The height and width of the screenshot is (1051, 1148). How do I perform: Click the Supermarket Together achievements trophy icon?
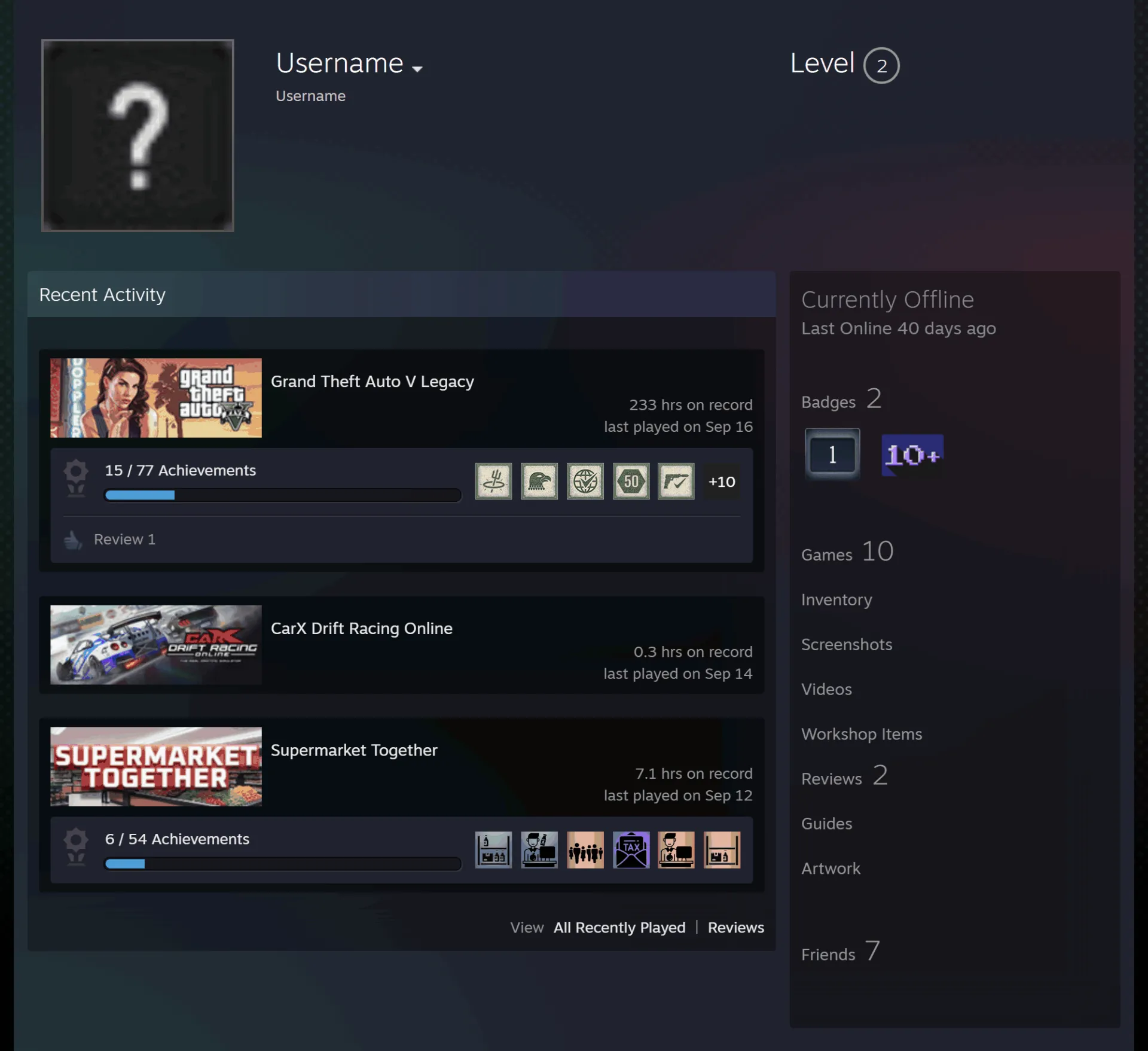[76, 846]
